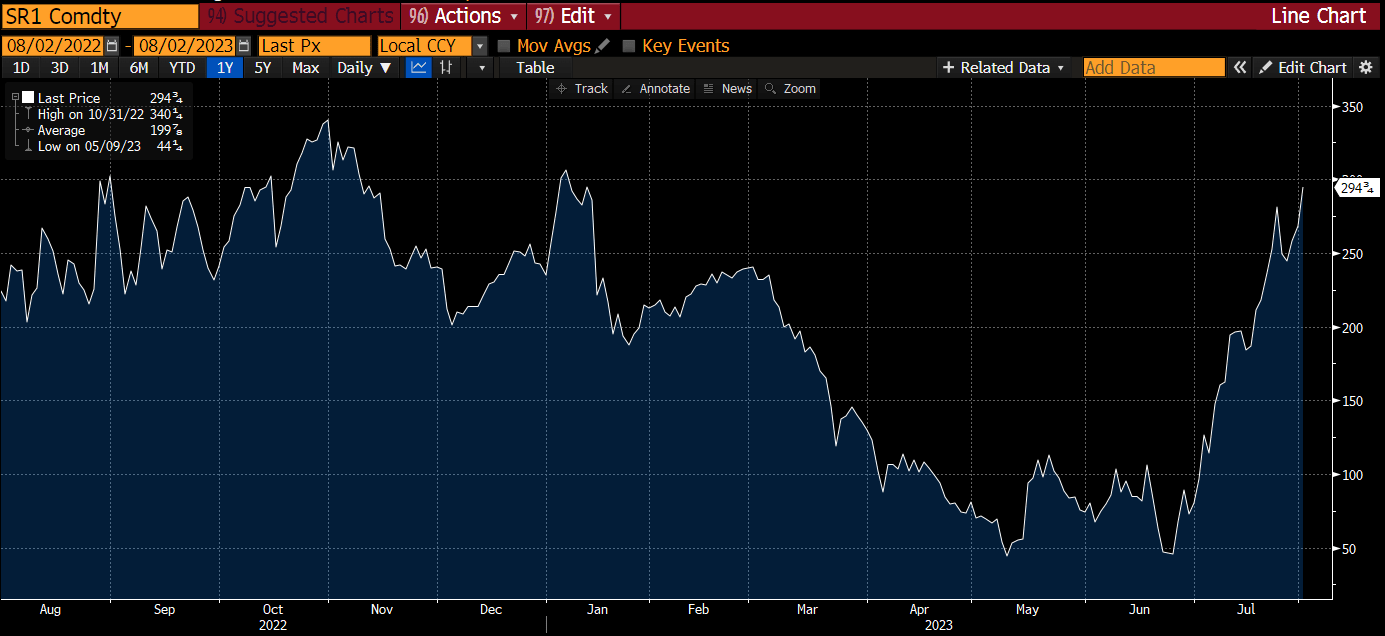1385x636 pixels.
Task: Select the line chart type icon
Action: 418,67
